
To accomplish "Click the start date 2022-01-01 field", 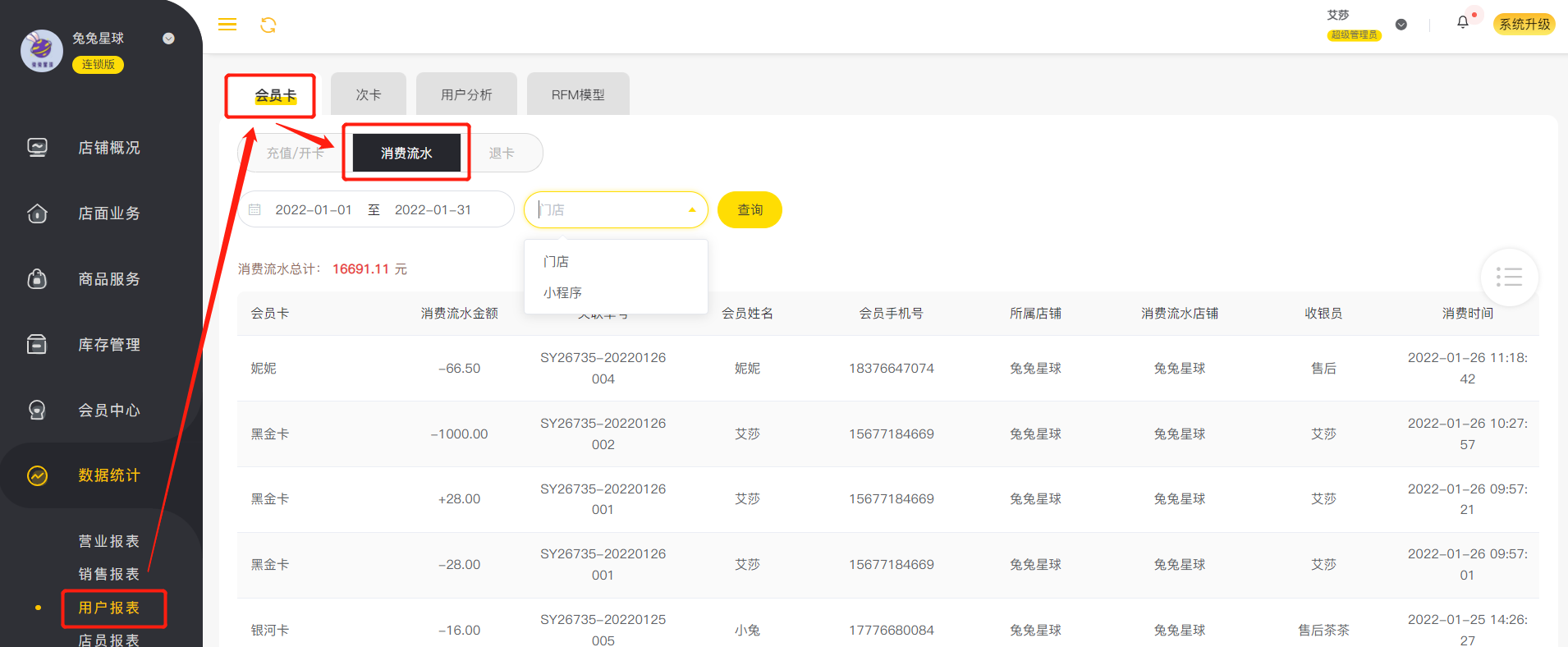I will (314, 209).
